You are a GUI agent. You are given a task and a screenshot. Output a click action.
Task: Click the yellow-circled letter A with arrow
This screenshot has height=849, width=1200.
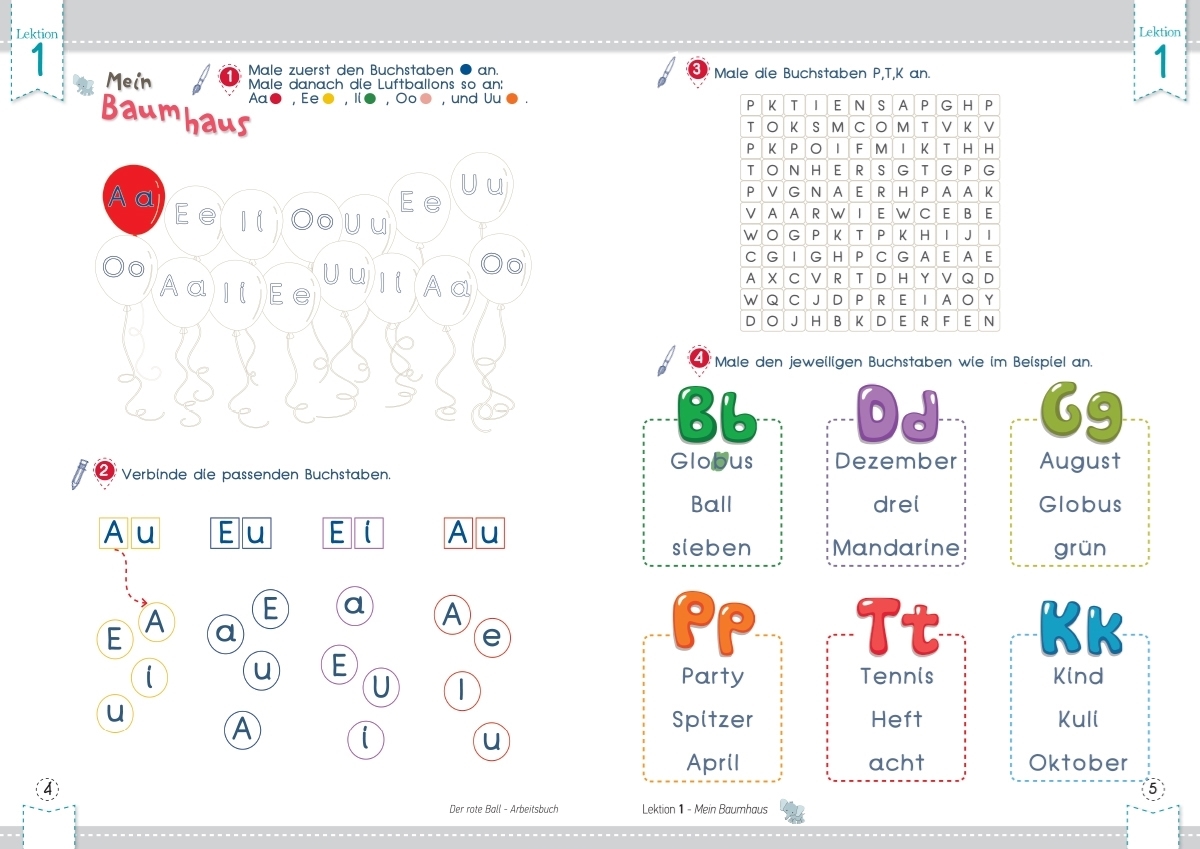point(155,622)
